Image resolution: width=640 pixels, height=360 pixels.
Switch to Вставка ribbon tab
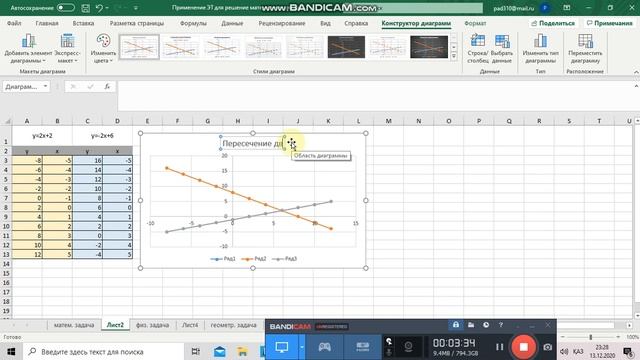[83, 23]
